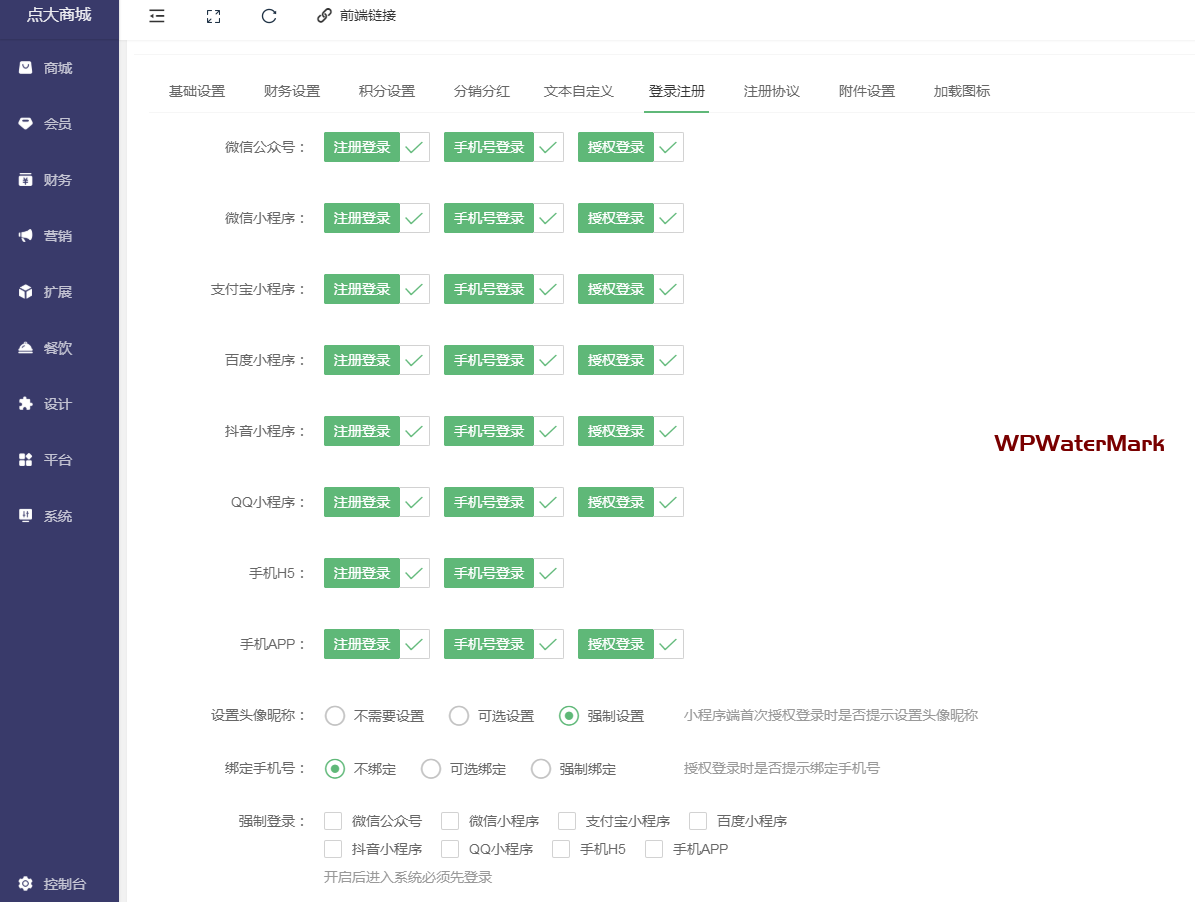Open the 会员 sidebar menu
Viewport: 1195px width, 902px height.
58,124
